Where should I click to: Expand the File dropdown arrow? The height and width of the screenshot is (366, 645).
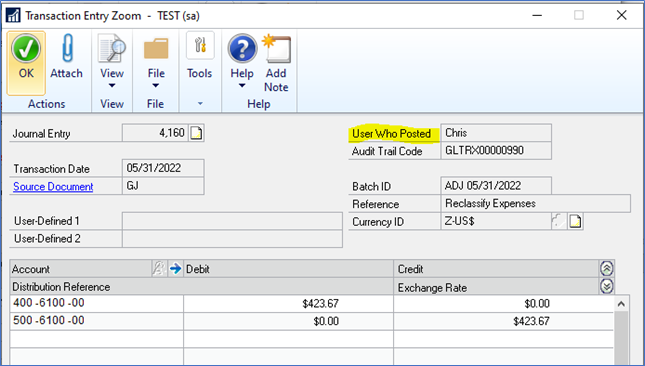155,86
